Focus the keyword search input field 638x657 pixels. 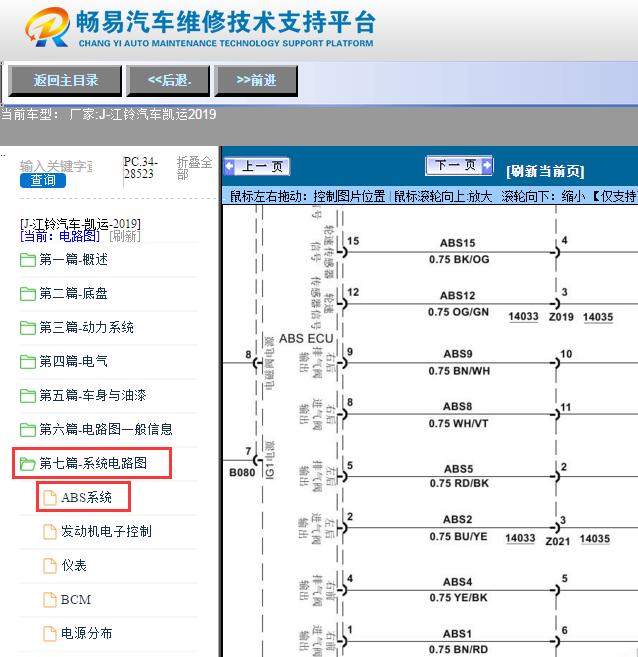coord(56,166)
